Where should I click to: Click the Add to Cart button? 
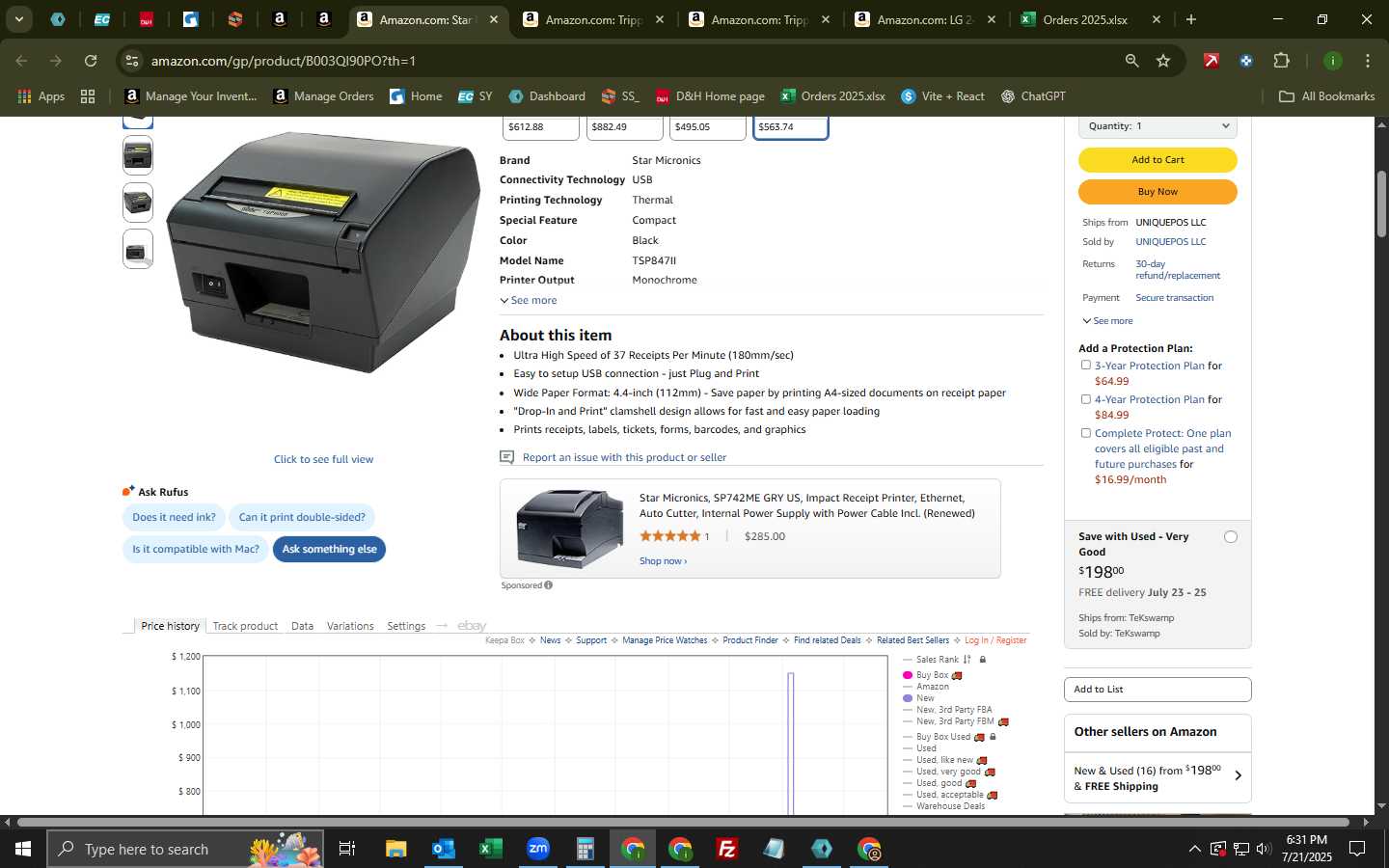[1157, 160]
